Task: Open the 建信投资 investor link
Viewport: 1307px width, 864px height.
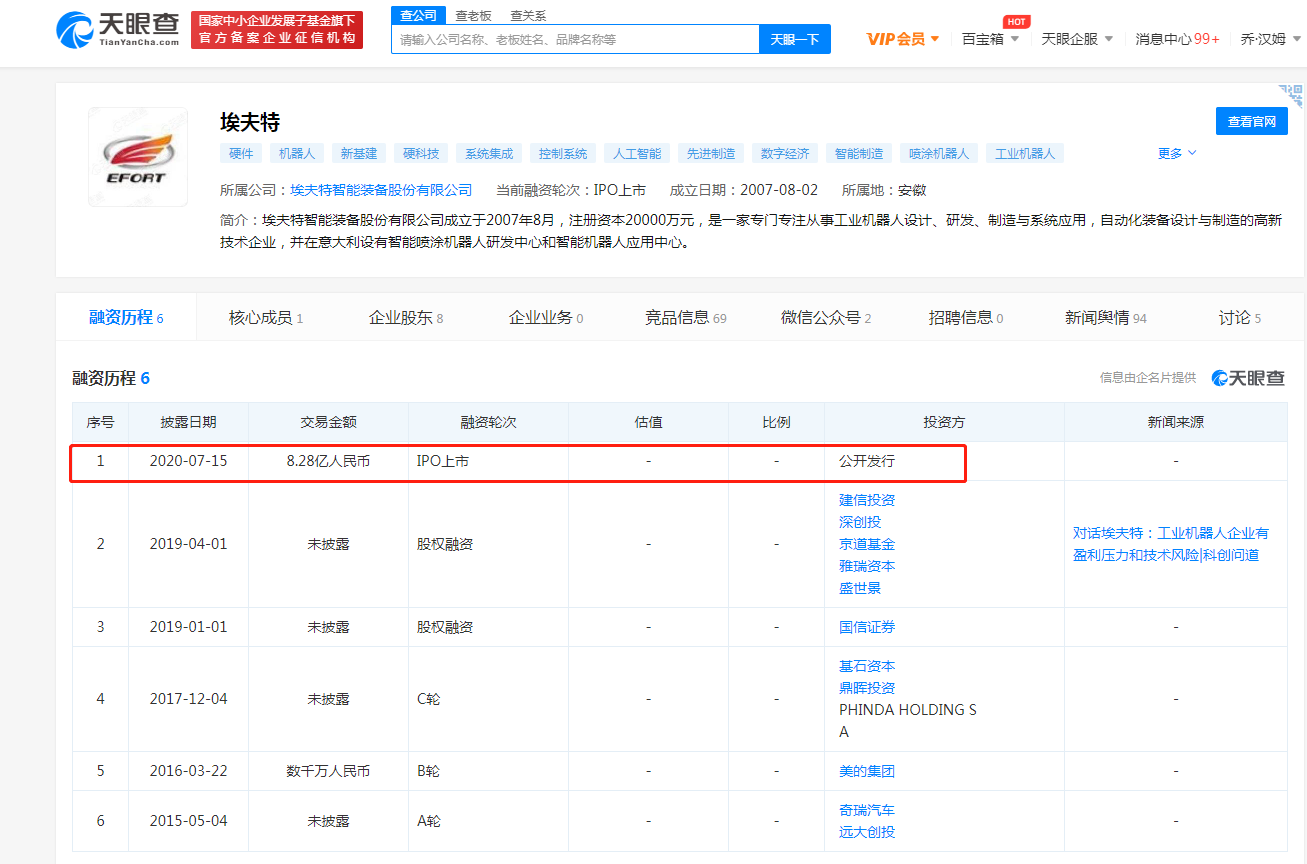Action: pos(867,500)
